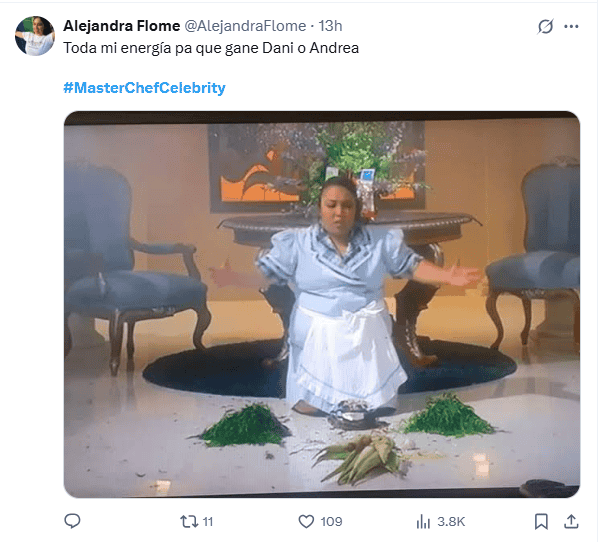The width and height of the screenshot is (607, 542).
Task: Click the 3.8K views count
Action: pyautogui.click(x=451, y=521)
